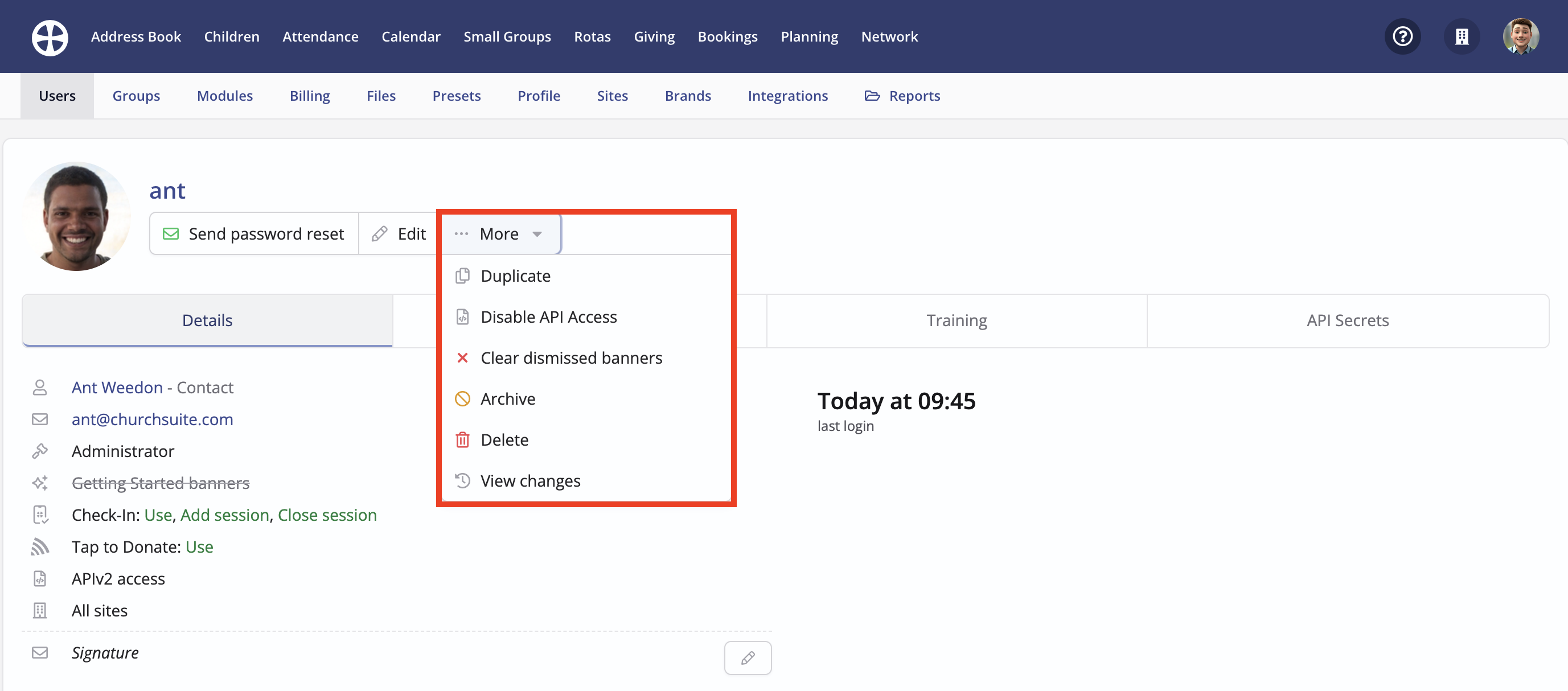
Task: Open the Calendar module
Action: click(x=411, y=36)
